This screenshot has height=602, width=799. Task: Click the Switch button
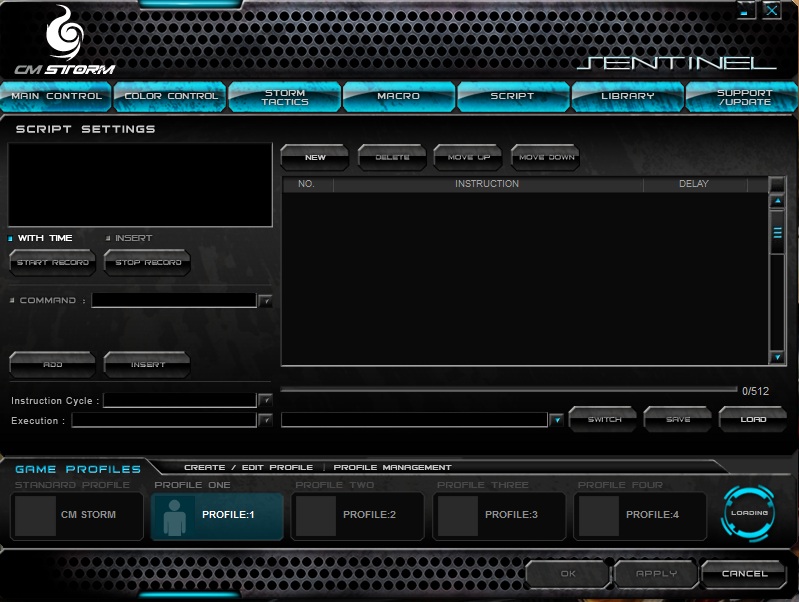603,420
